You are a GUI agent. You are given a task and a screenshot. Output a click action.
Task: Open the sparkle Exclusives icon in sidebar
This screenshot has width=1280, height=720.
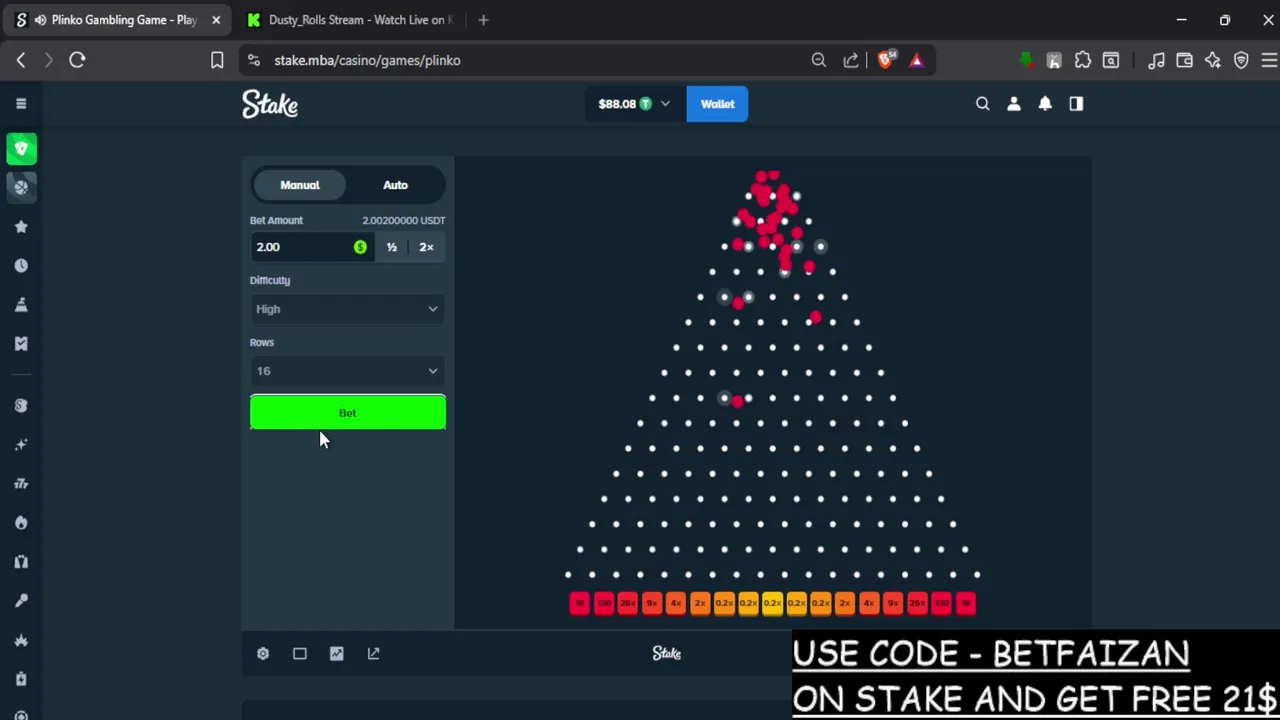click(21, 444)
